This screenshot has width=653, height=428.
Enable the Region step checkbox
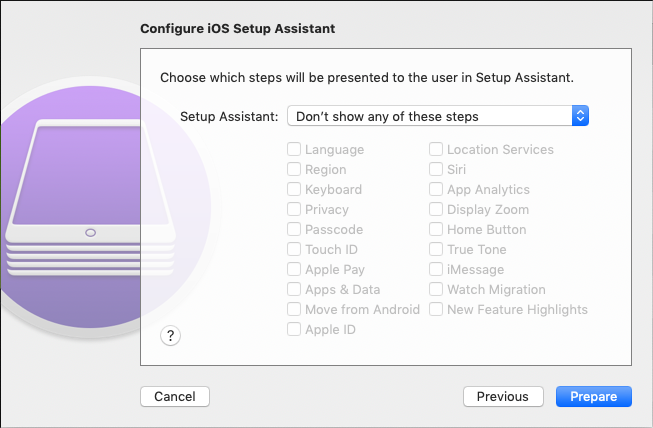(x=295, y=170)
